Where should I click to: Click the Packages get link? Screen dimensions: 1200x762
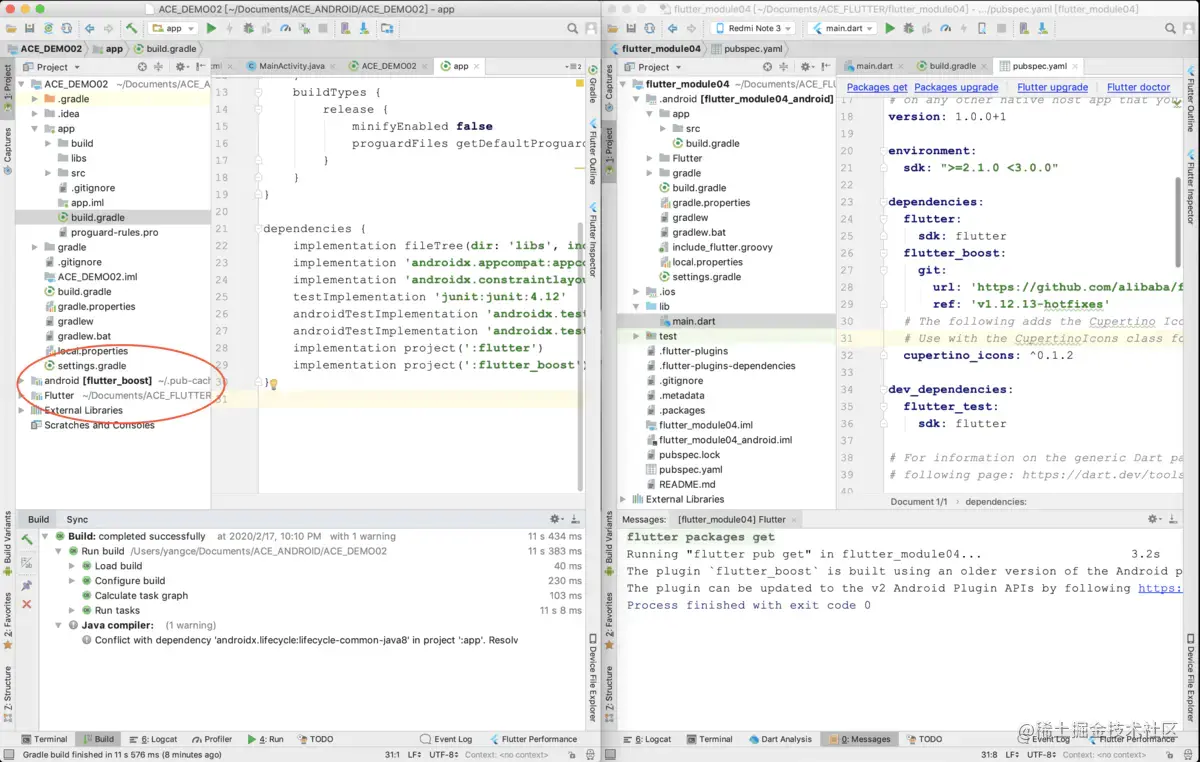877,88
